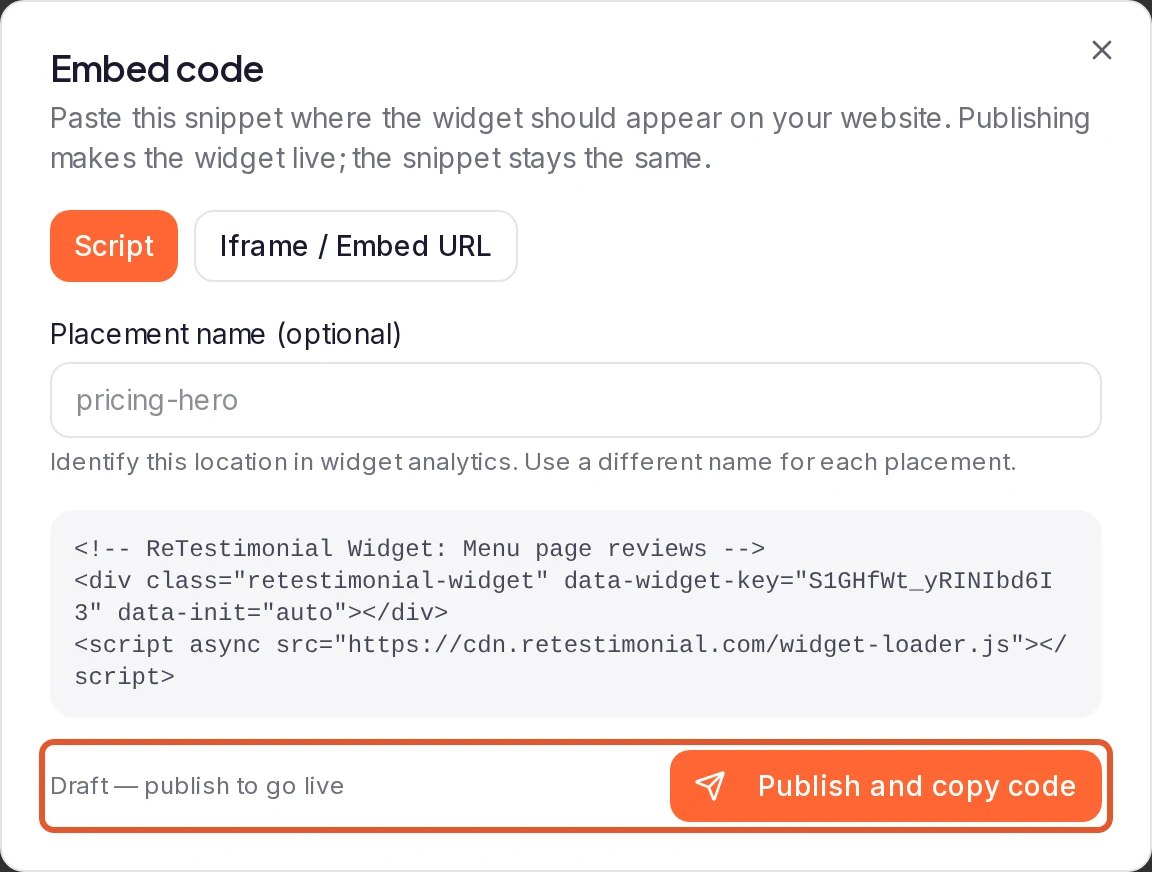Switch to Iframe / Embed URL tab
Screen dimensions: 1152x872
click(x=356, y=246)
